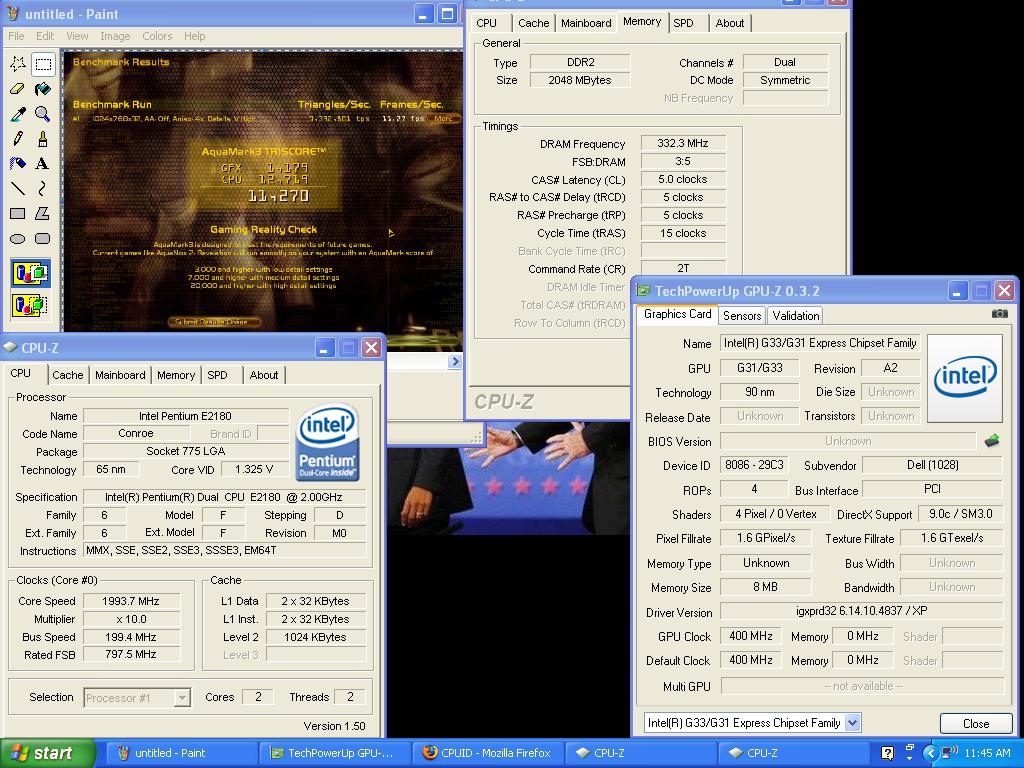Open the system tray help question icon

pyautogui.click(x=888, y=753)
